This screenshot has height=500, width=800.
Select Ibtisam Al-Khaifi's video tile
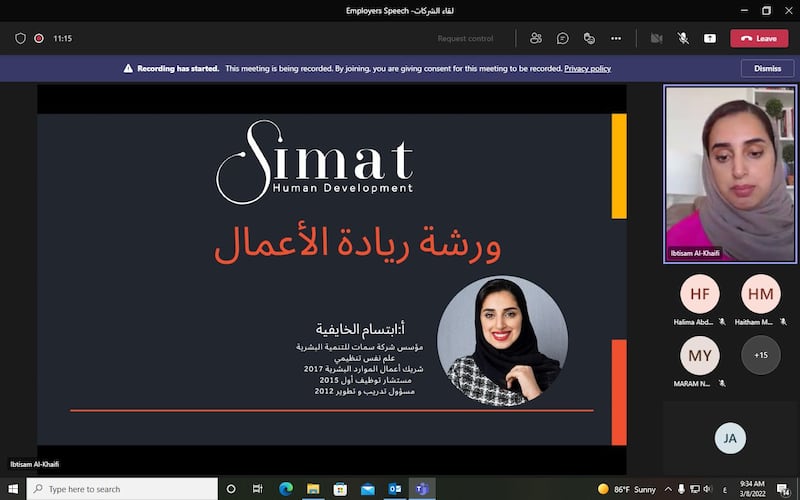pyautogui.click(x=730, y=174)
